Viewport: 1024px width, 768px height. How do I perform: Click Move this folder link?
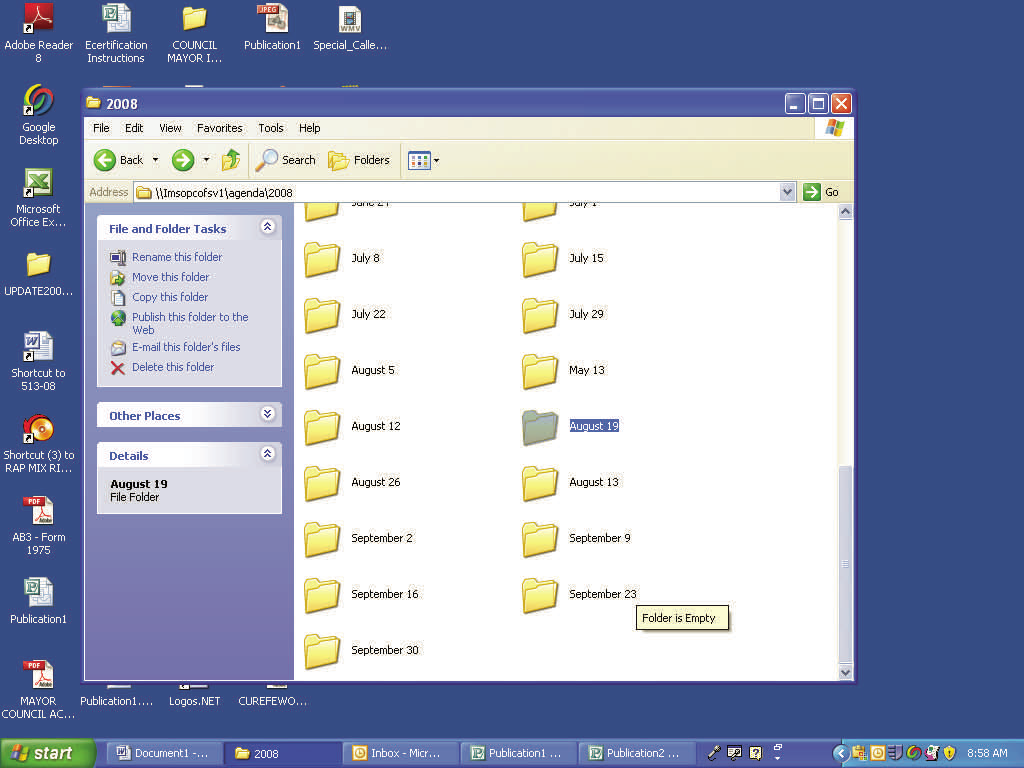(170, 278)
